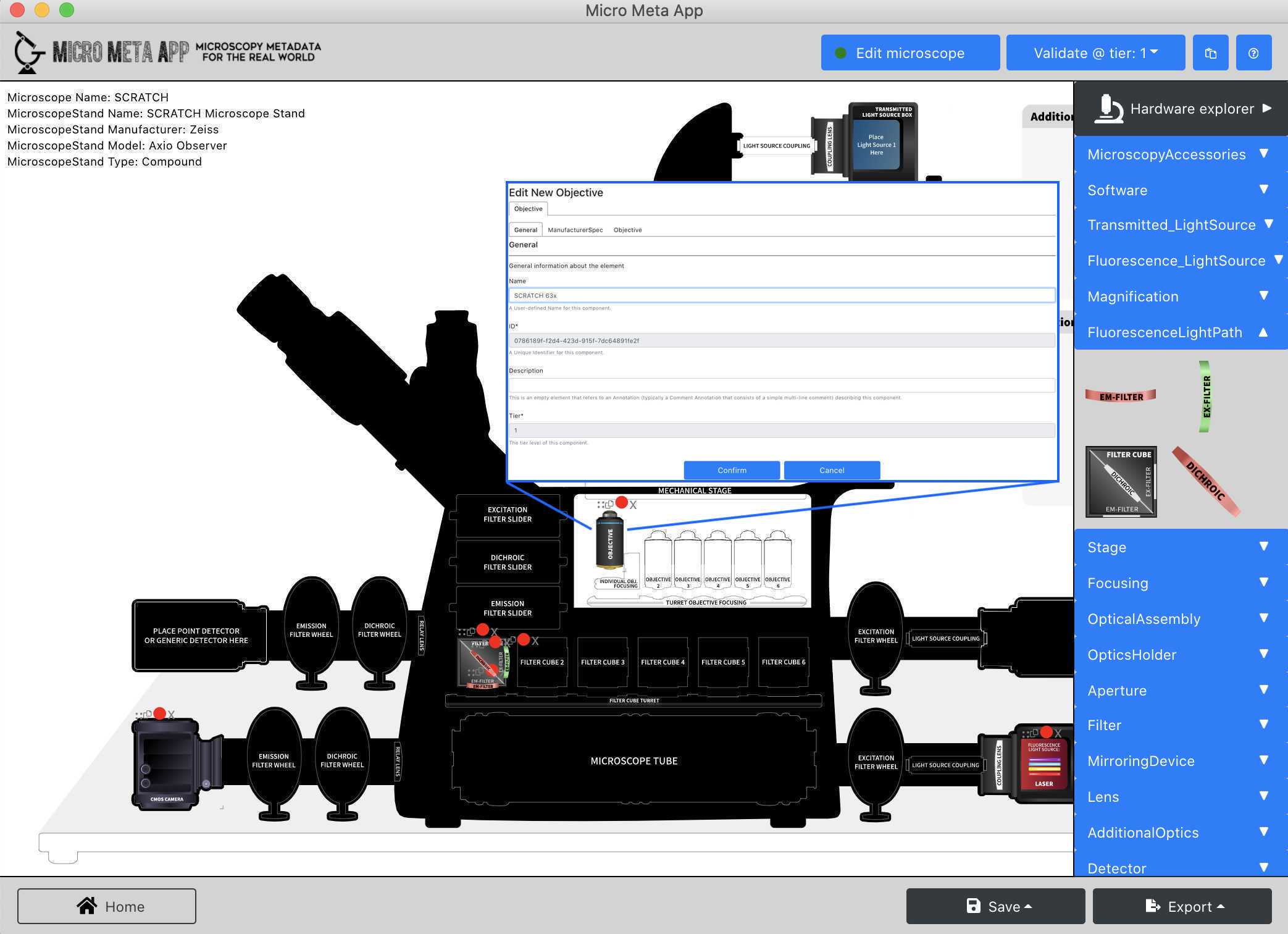The height and width of the screenshot is (934, 1288).
Task: Cancel the Edit New Objective dialog
Action: 832,470
